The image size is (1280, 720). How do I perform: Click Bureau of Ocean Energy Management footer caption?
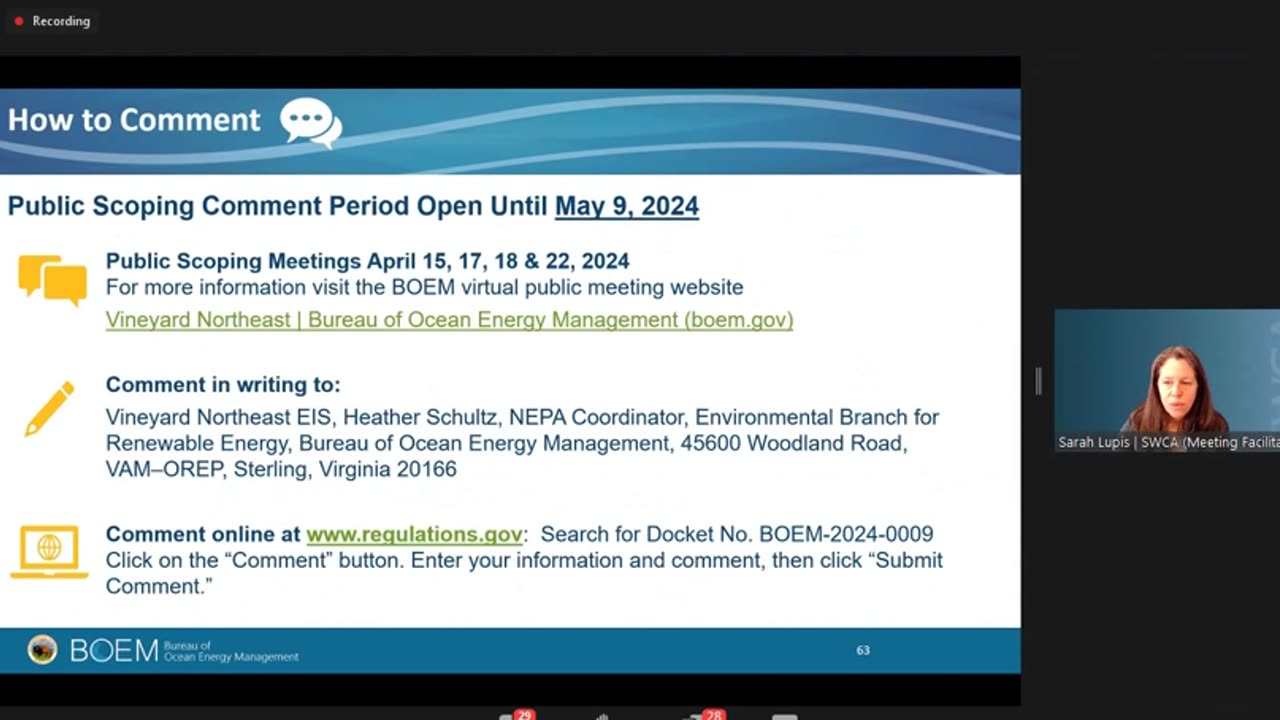click(x=231, y=651)
